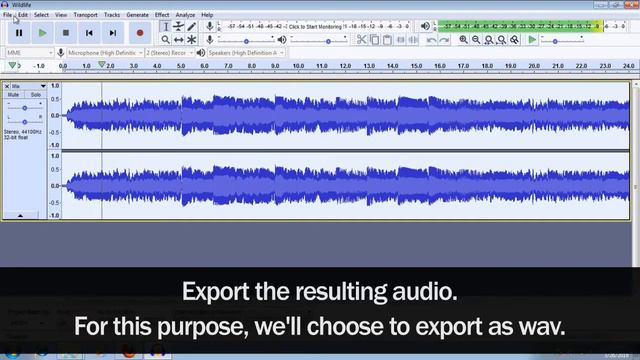This screenshot has height=360, width=640.
Task: Fit project to window width
Action: pyautogui.click(x=501, y=40)
